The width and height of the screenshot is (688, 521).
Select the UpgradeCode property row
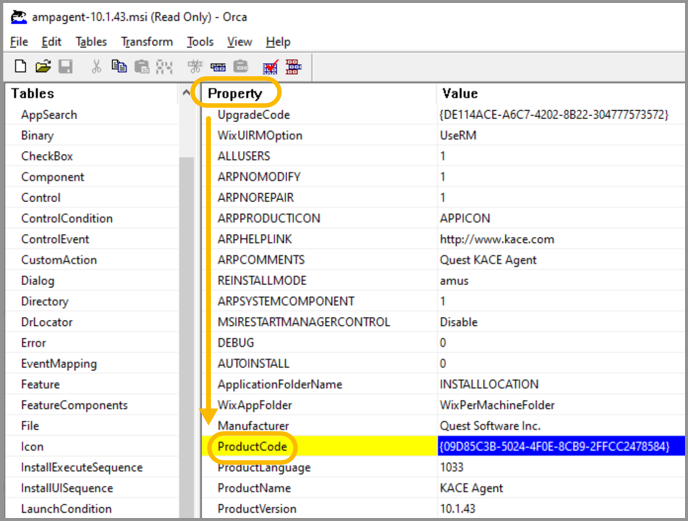254,115
